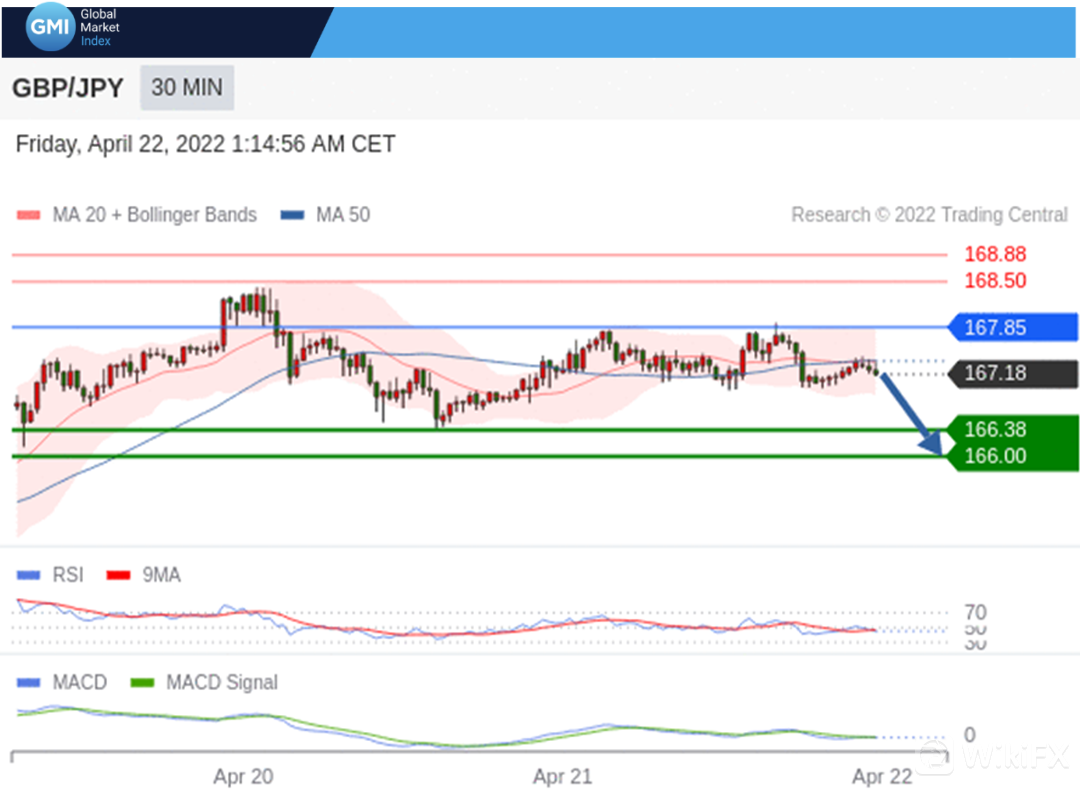The image size is (1080, 791).
Task: Click the red 9MA legend swatch
Action: (119, 575)
